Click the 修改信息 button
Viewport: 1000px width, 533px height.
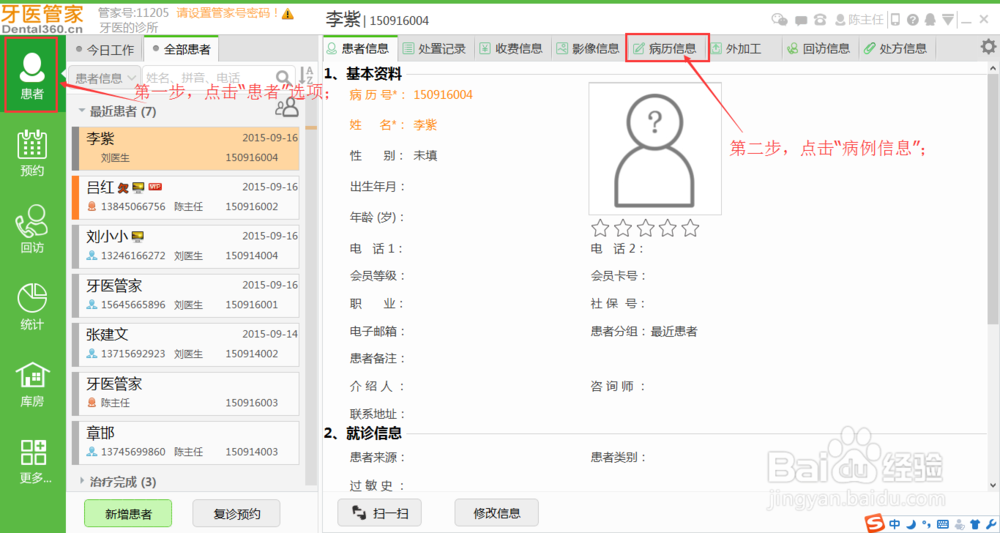pos(497,513)
